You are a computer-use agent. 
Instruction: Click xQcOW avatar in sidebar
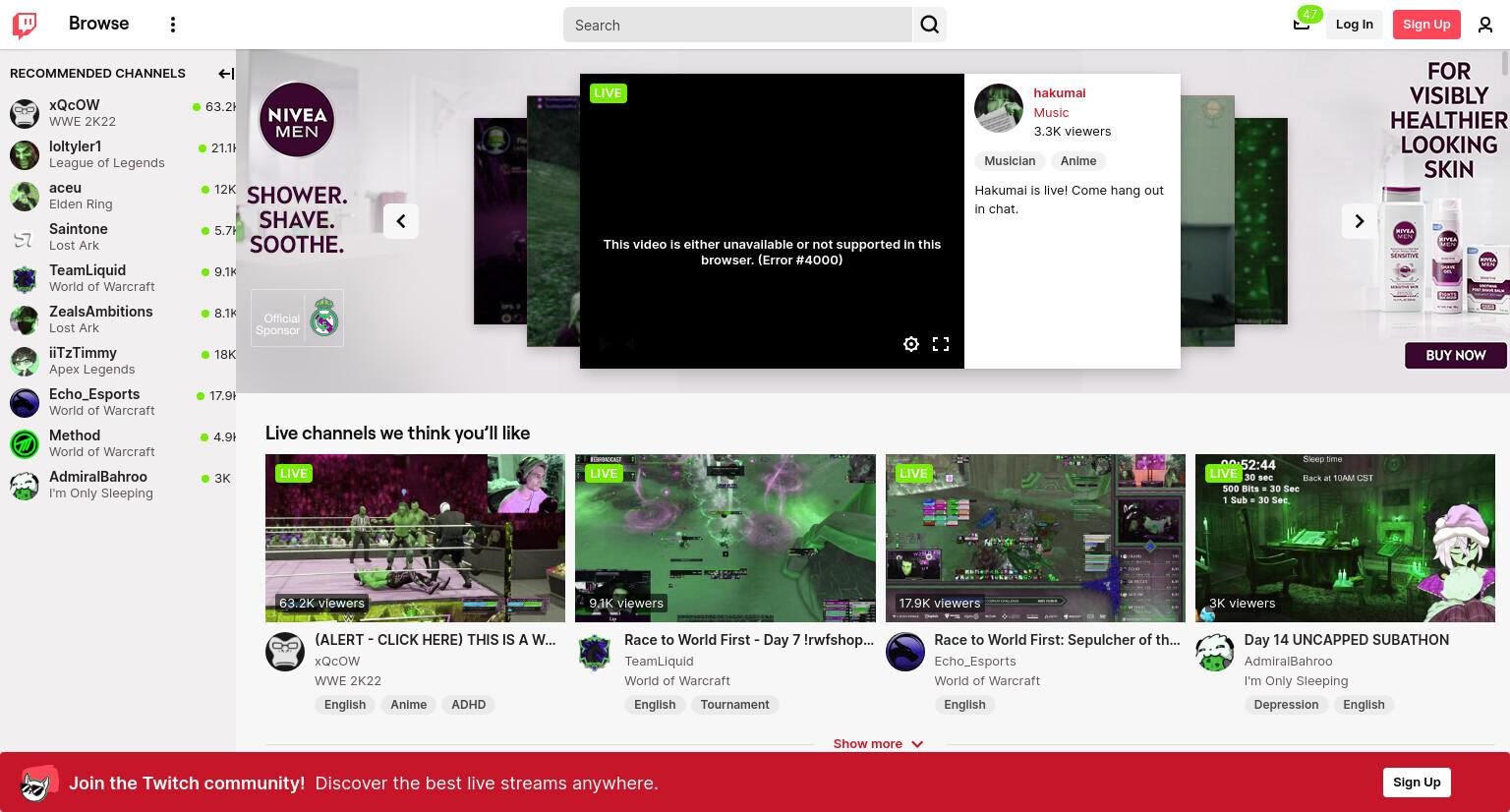pos(25,114)
